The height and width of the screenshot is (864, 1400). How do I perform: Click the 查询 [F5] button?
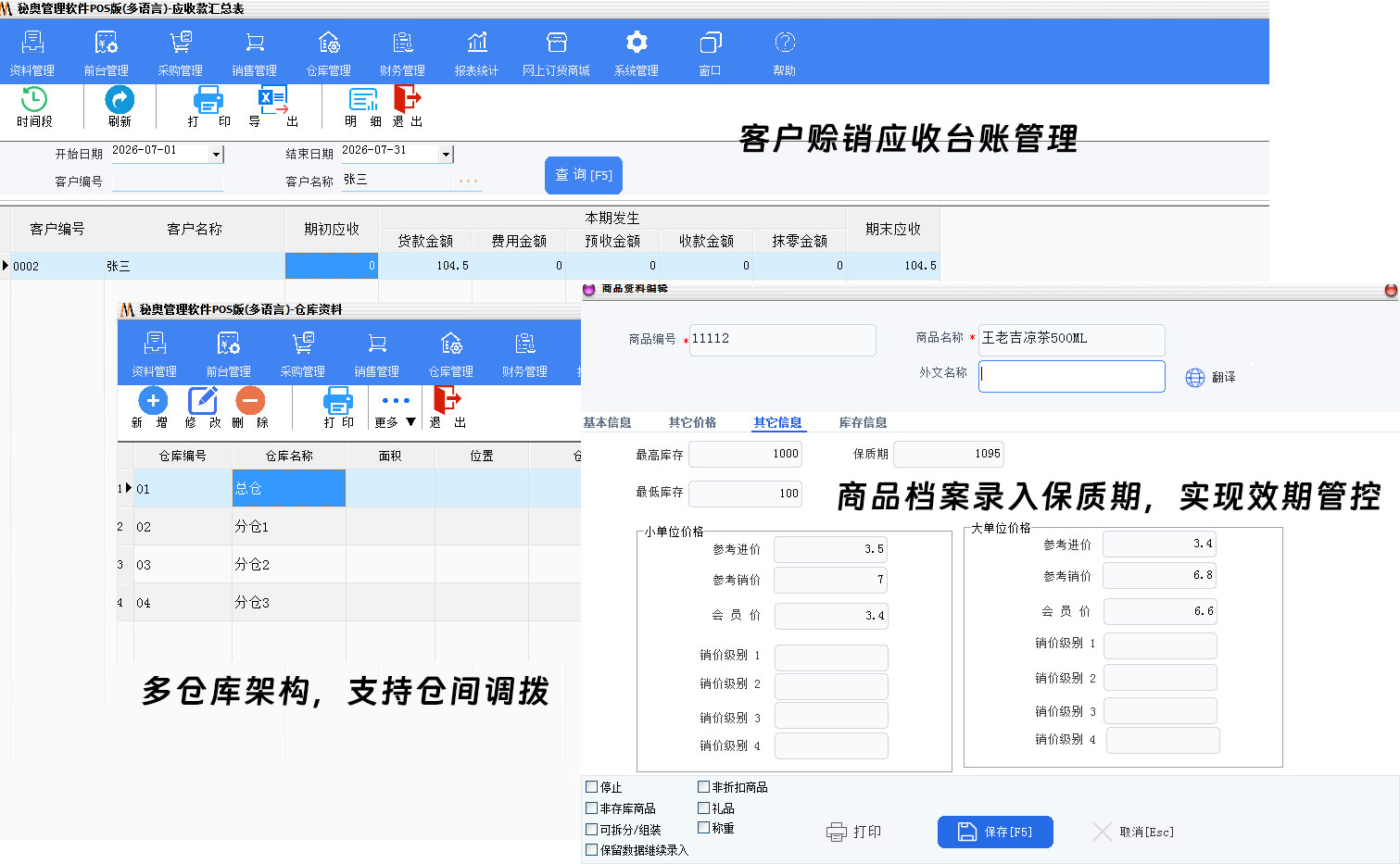click(584, 175)
